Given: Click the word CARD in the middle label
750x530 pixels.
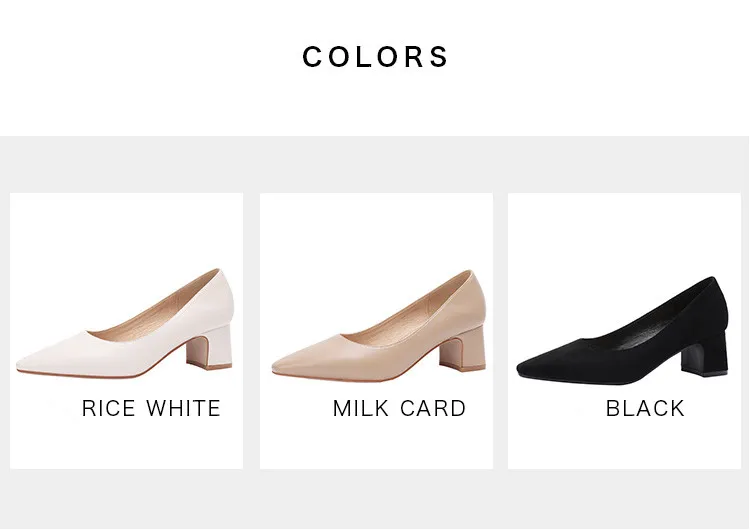Looking at the screenshot, I should (x=433, y=409).
